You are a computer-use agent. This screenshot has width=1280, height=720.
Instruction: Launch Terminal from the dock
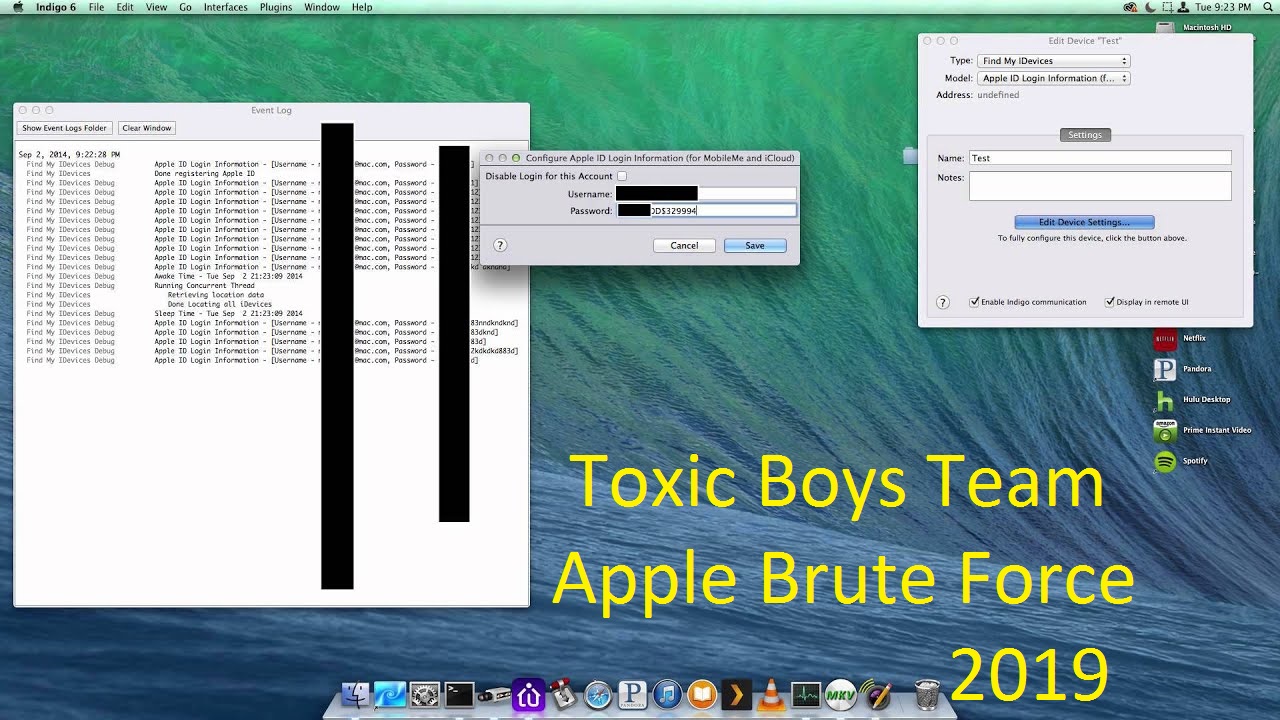click(x=459, y=694)
